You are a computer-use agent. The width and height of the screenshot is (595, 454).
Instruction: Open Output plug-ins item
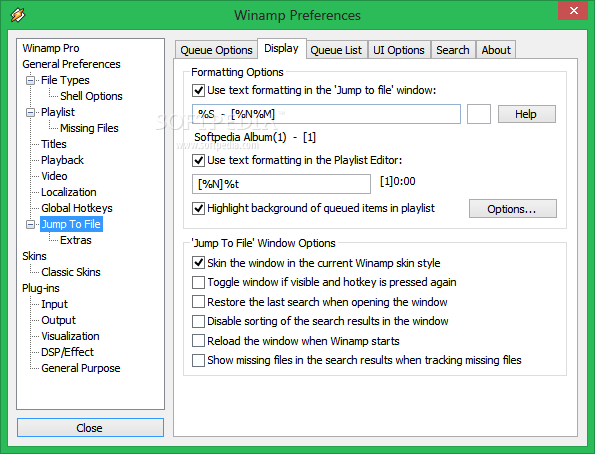(x=59, y=320)
